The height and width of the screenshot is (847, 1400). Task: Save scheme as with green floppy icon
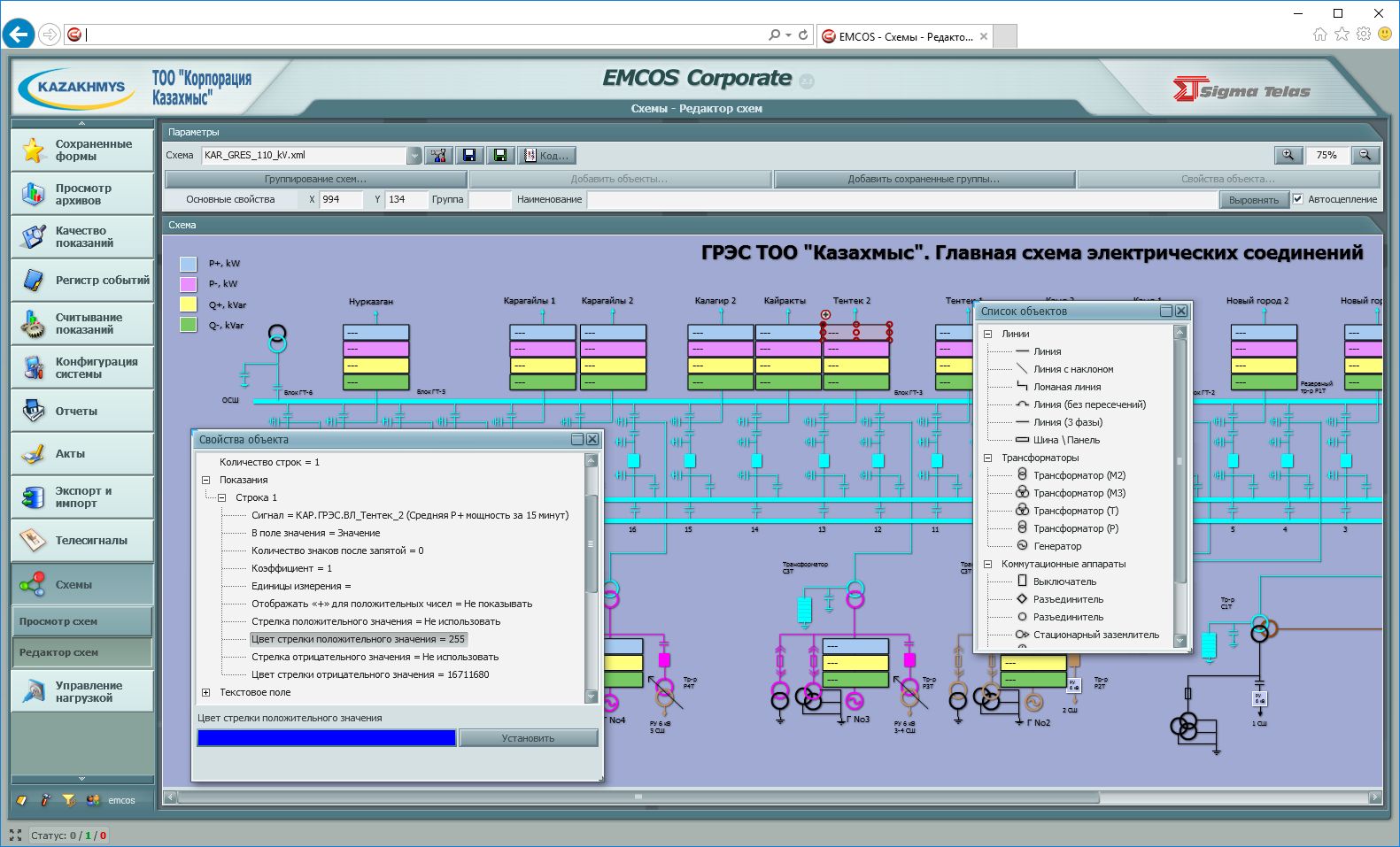[500, 155]
